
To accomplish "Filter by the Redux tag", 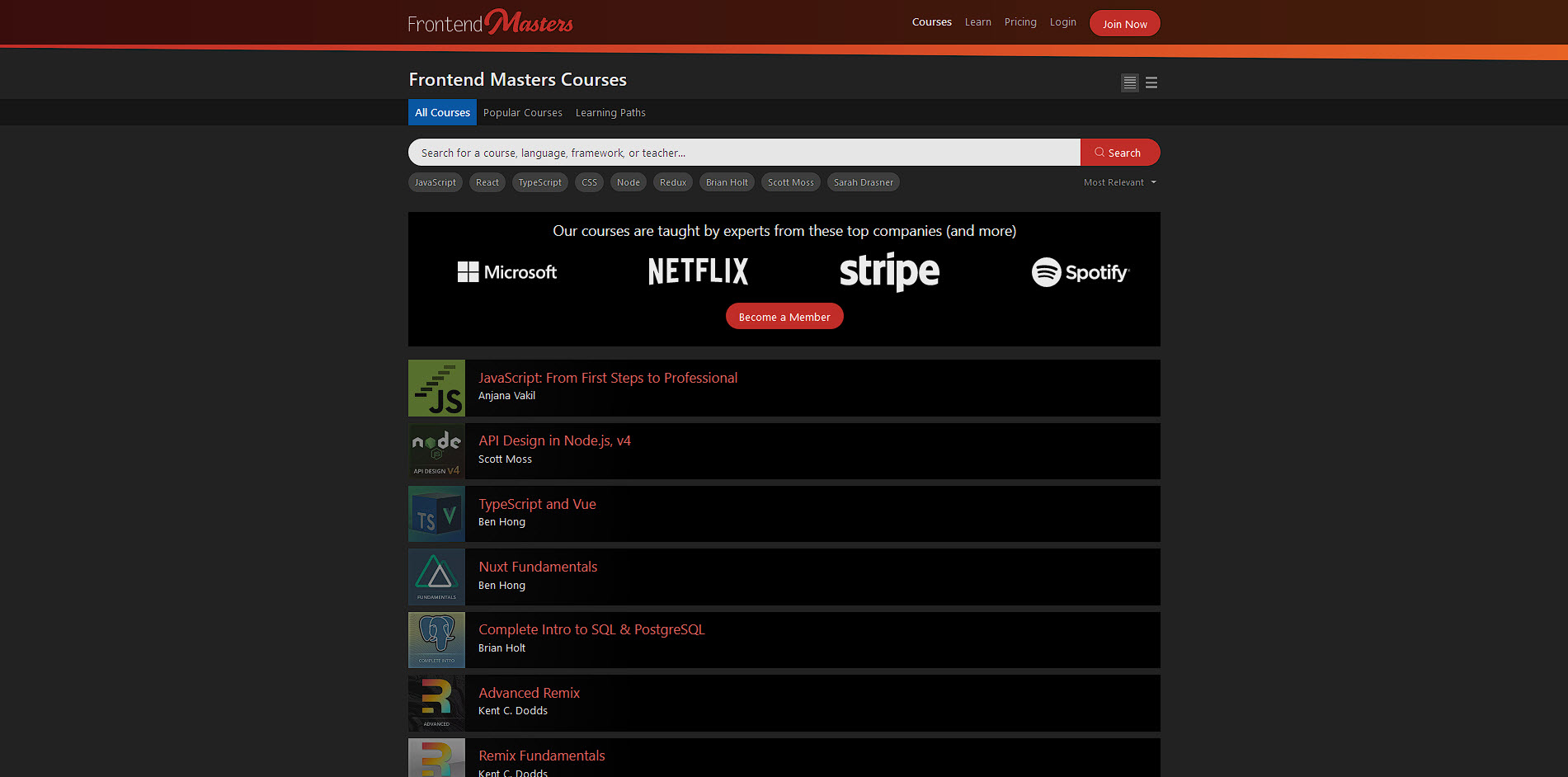I will click(673, 182).
